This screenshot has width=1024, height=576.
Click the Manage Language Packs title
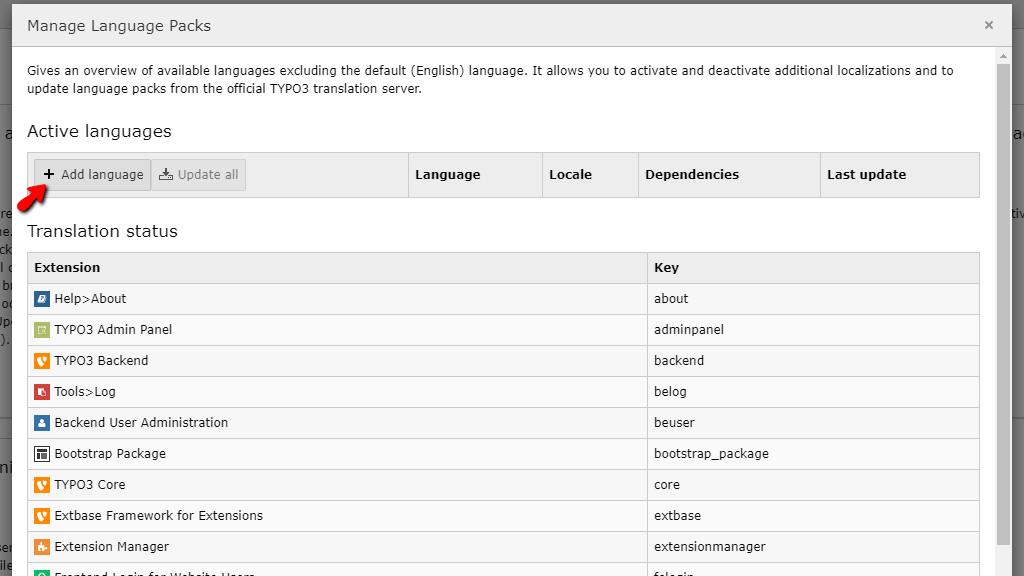(119, 26)
